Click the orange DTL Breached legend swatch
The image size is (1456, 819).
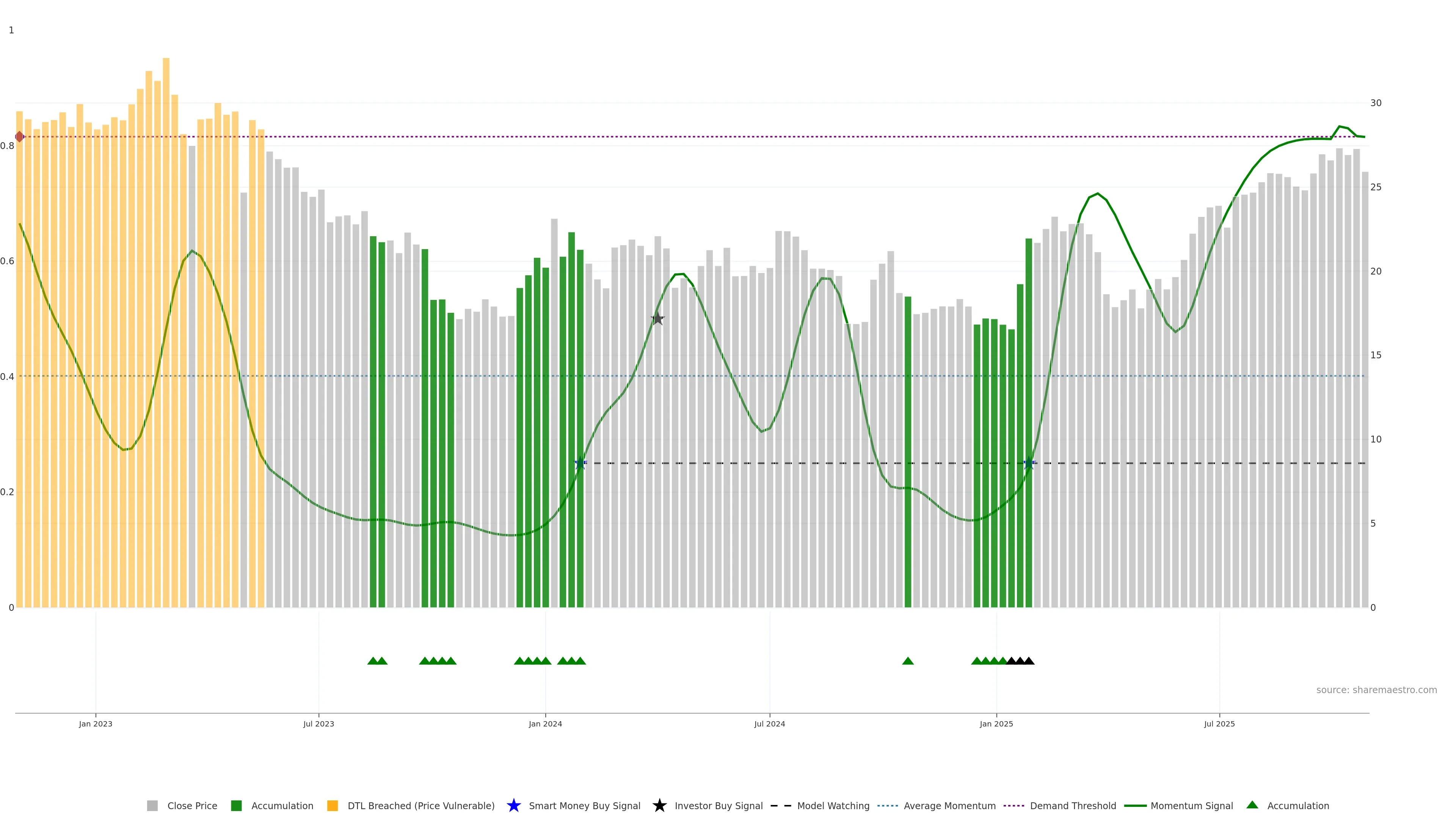(333, 806)
